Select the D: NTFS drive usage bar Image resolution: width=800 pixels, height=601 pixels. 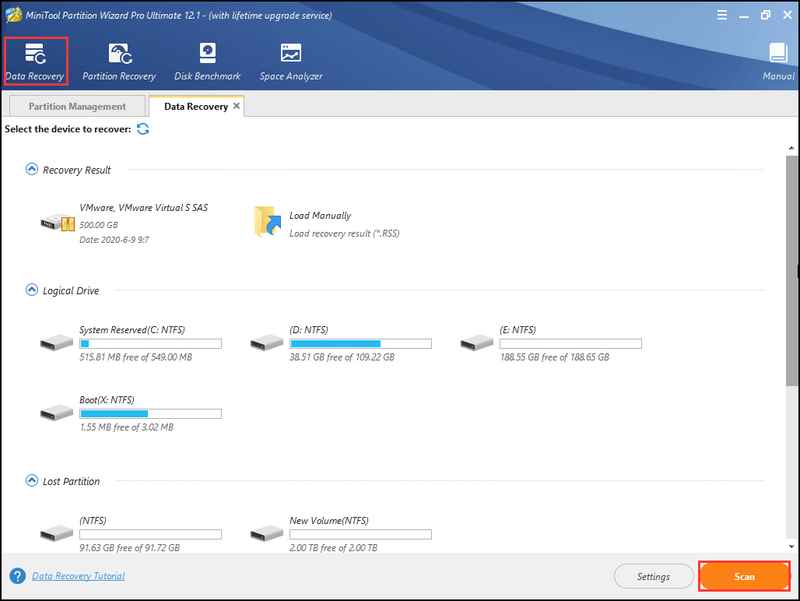point(360,344)
